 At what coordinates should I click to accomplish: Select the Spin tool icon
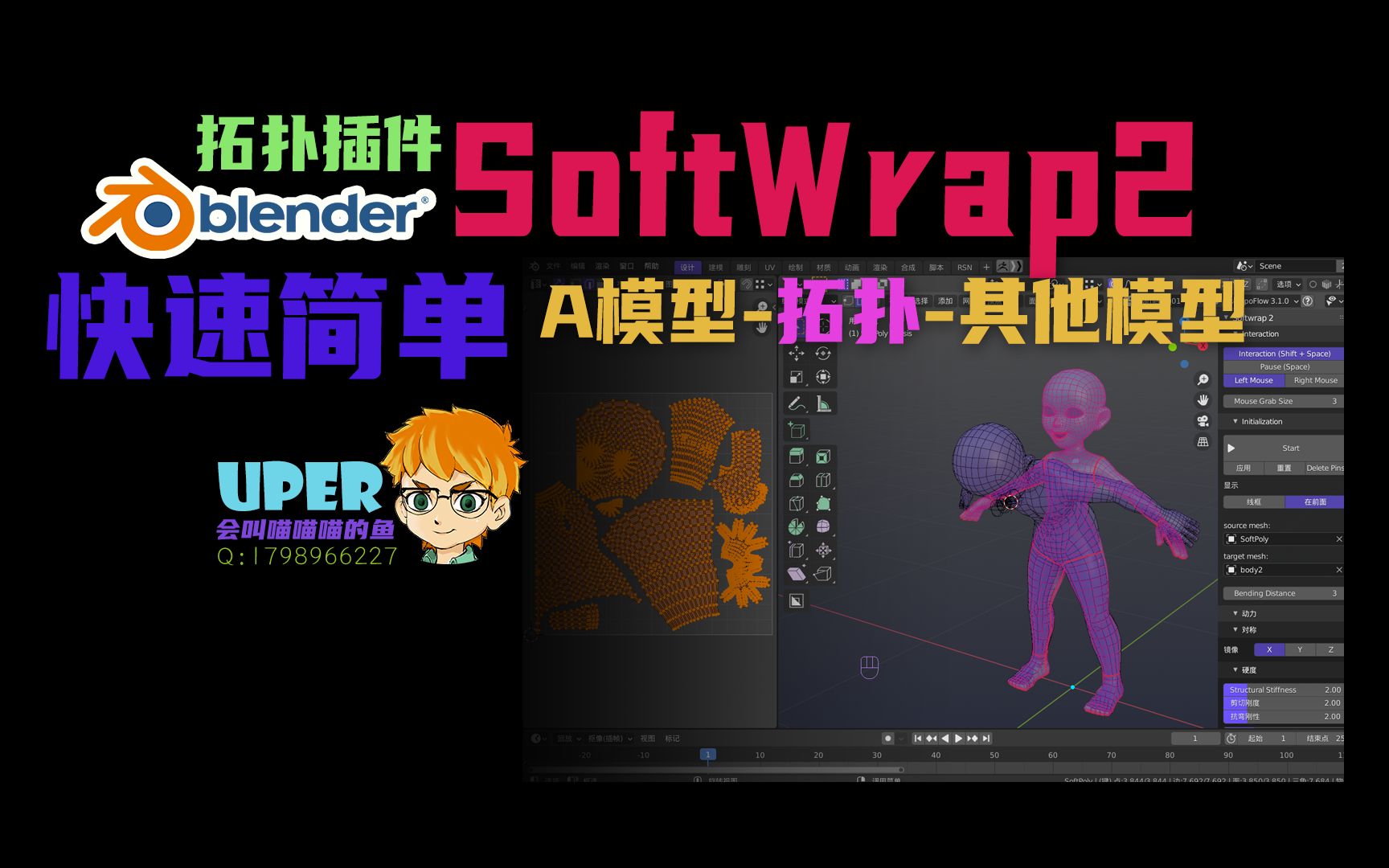pos(795,525)
